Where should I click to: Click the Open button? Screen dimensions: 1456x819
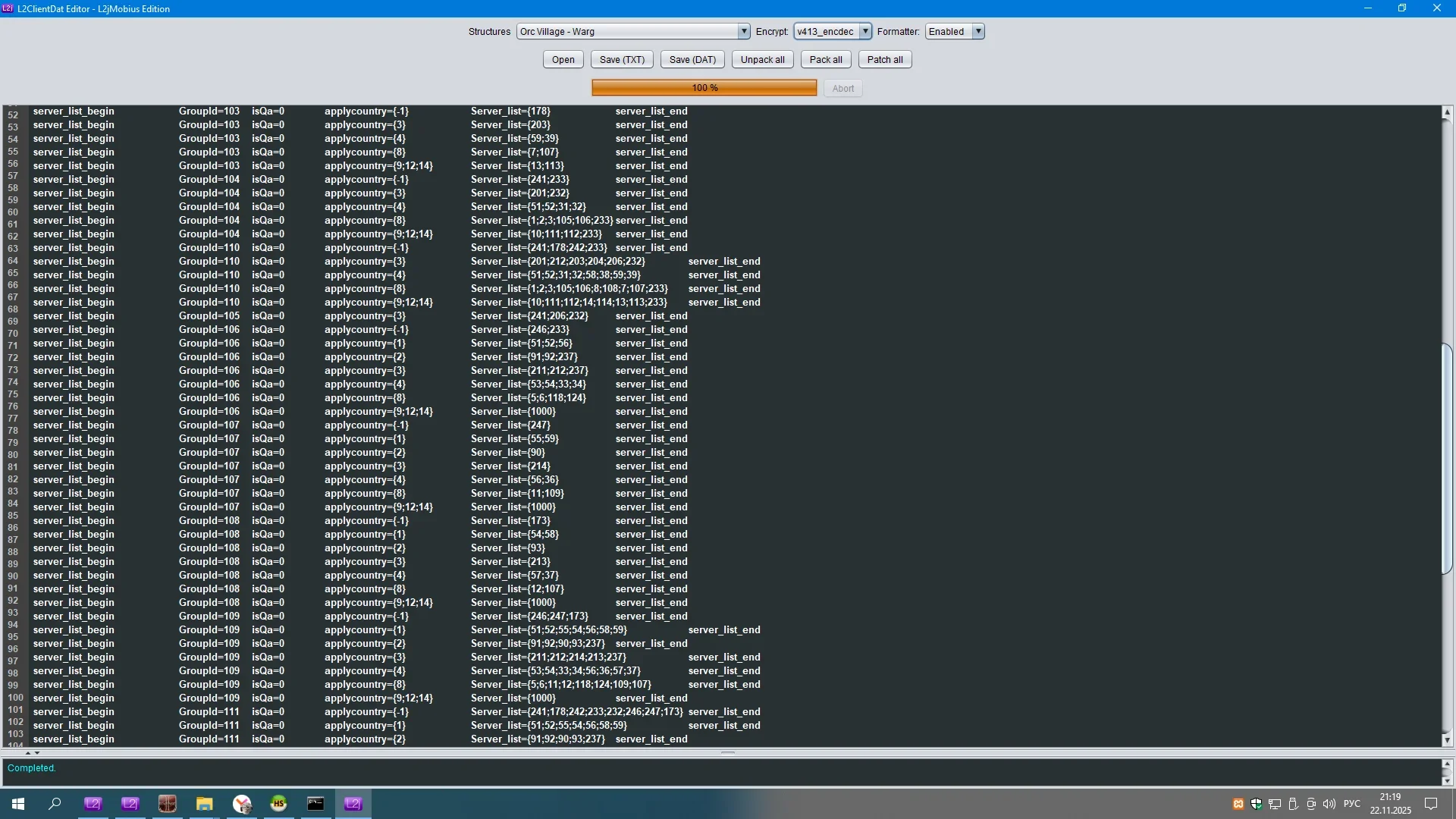tap(563, 59)
